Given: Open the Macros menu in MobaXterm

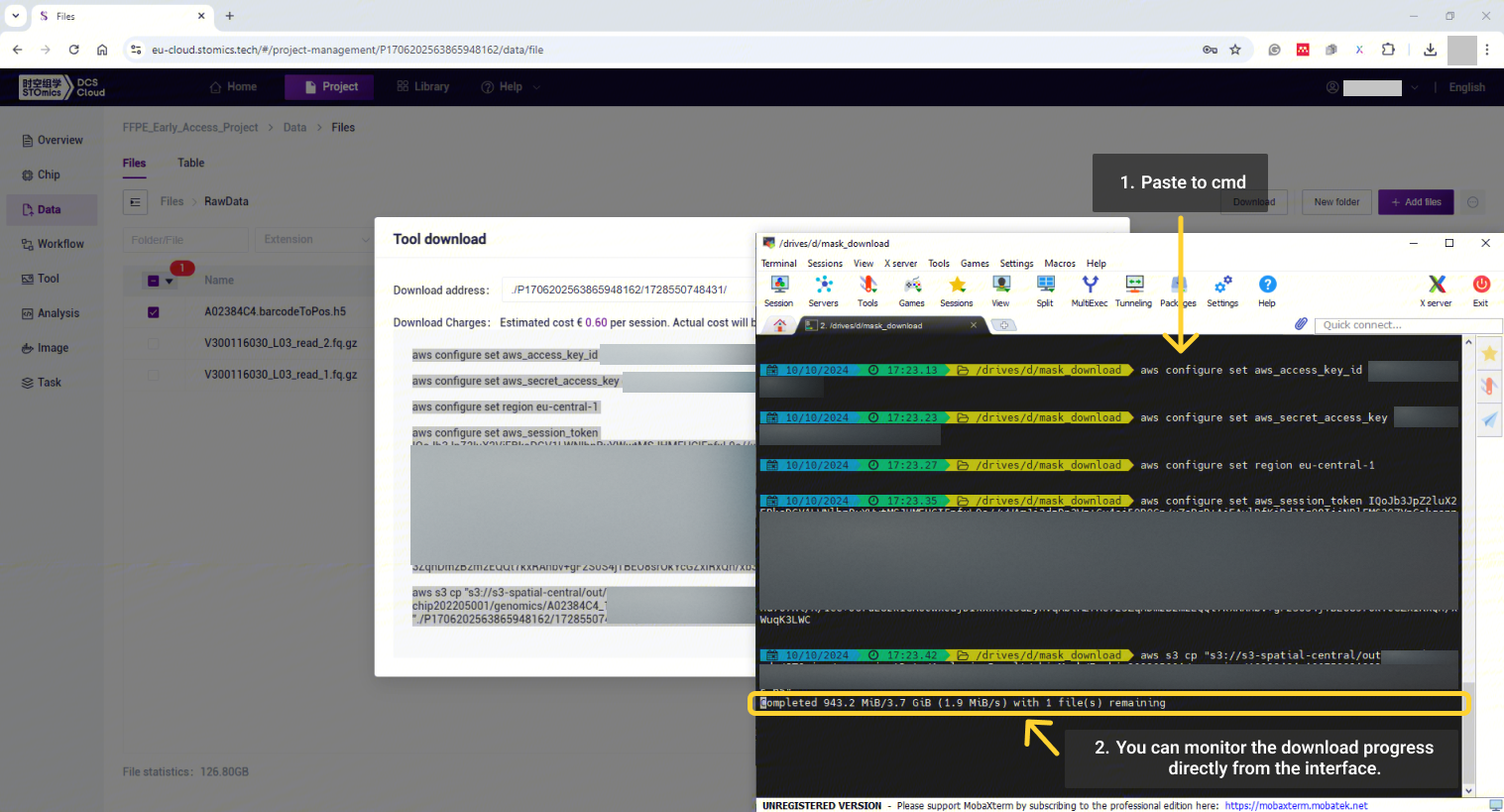Looking at the screenshot, I should click(1059, 264).
